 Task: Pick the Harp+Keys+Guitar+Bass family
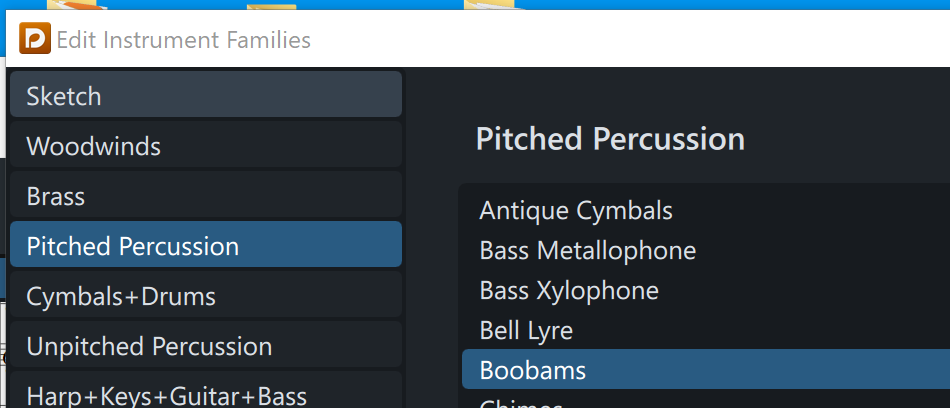[x=205, y=394]
